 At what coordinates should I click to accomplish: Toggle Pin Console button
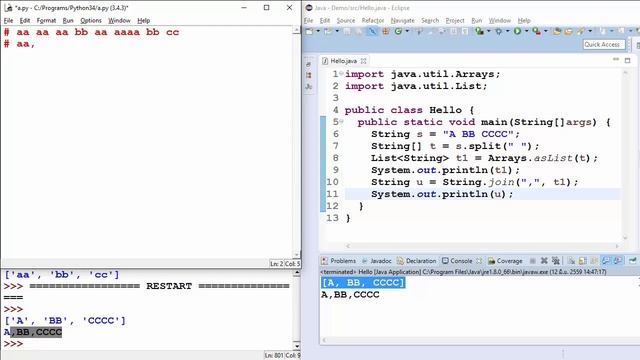[x=632, y=261]
